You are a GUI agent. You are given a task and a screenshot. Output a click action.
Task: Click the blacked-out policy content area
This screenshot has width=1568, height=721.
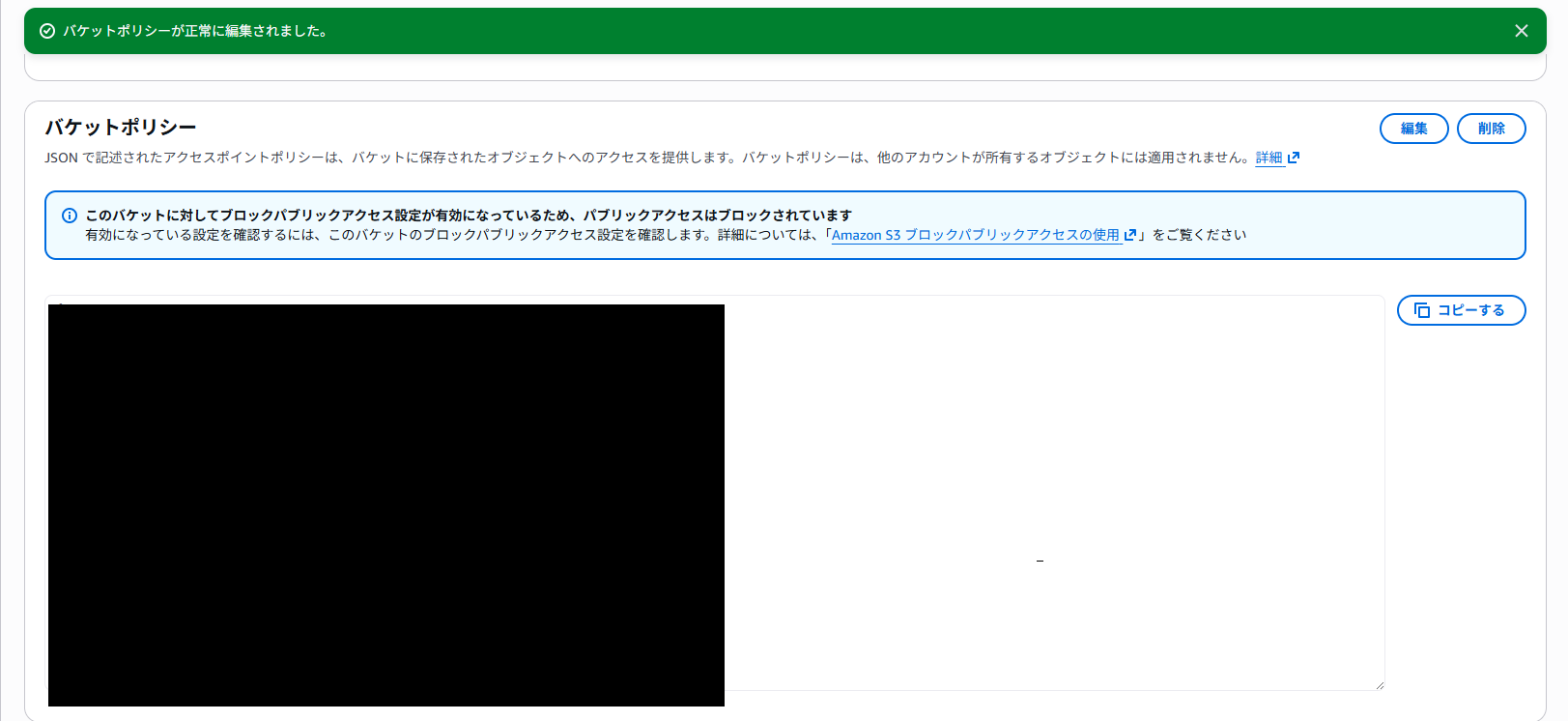tap(386, 505)
